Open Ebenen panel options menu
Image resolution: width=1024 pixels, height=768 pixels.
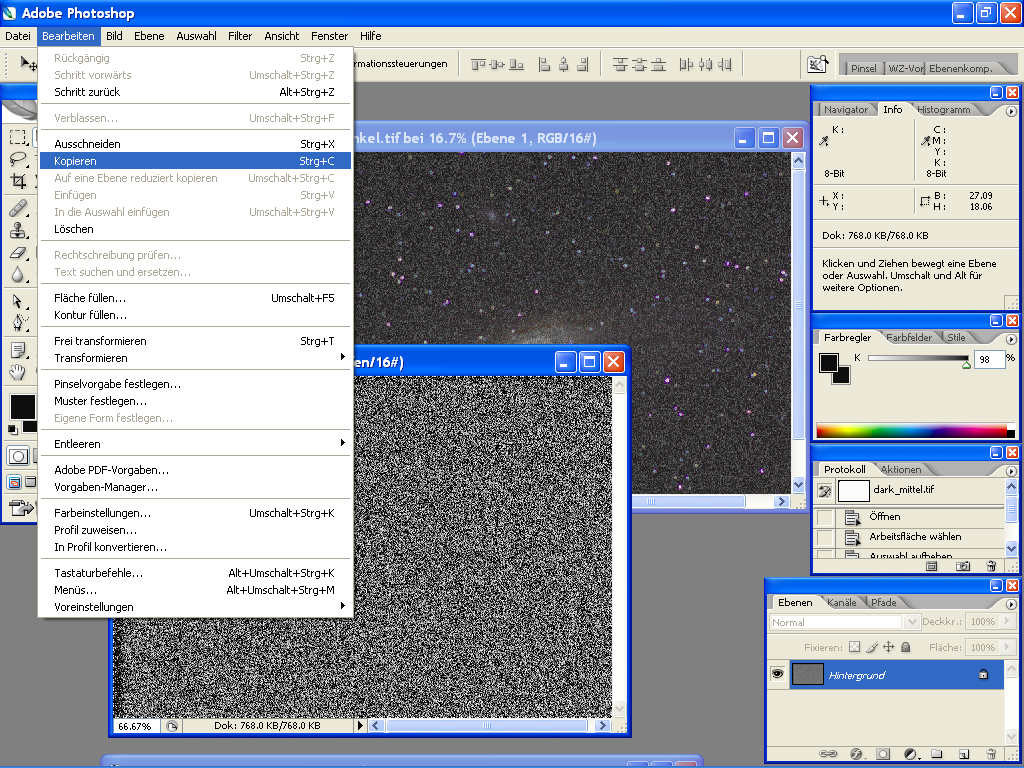pyautogui.click(x=1011, y=604)
